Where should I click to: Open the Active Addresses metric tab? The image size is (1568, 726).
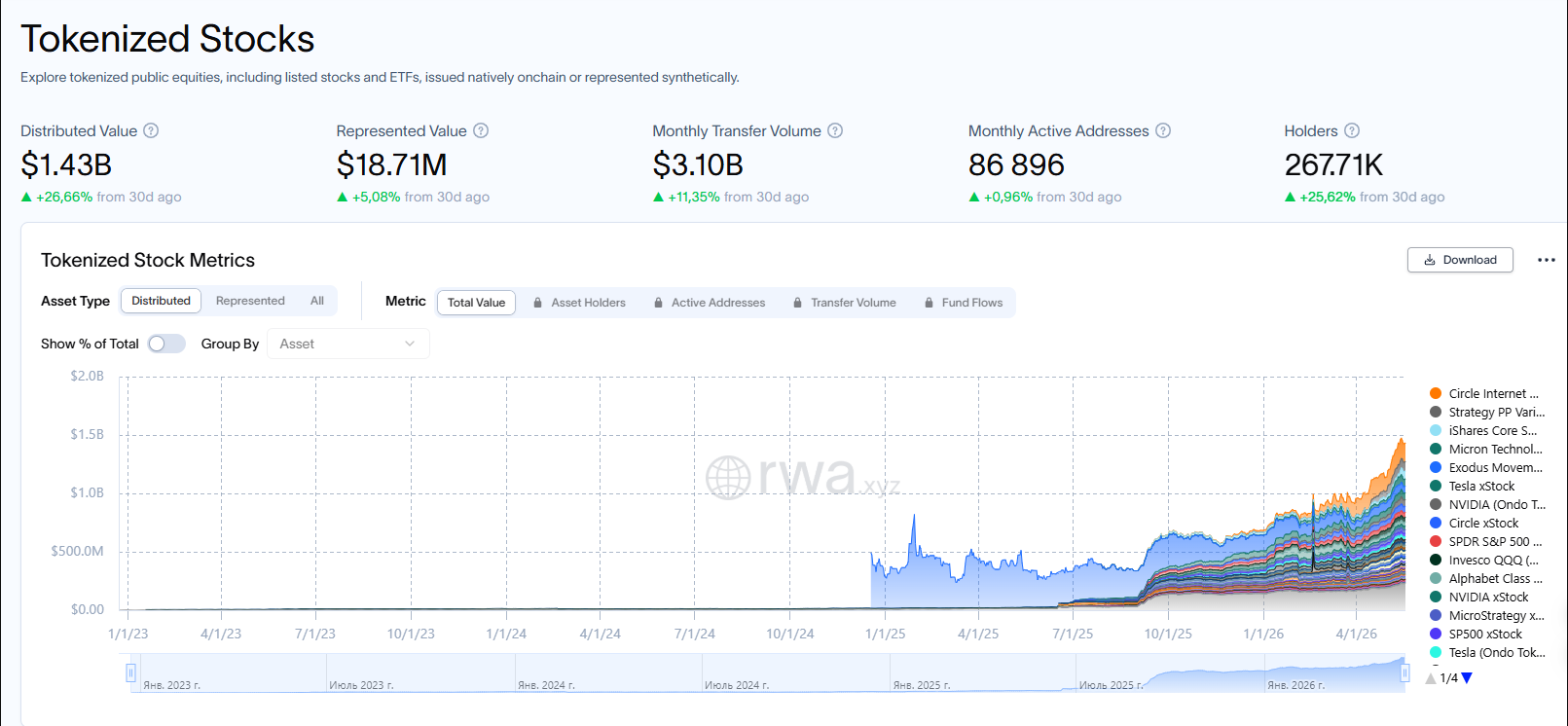pyautogui.click(x=710, y=303)
